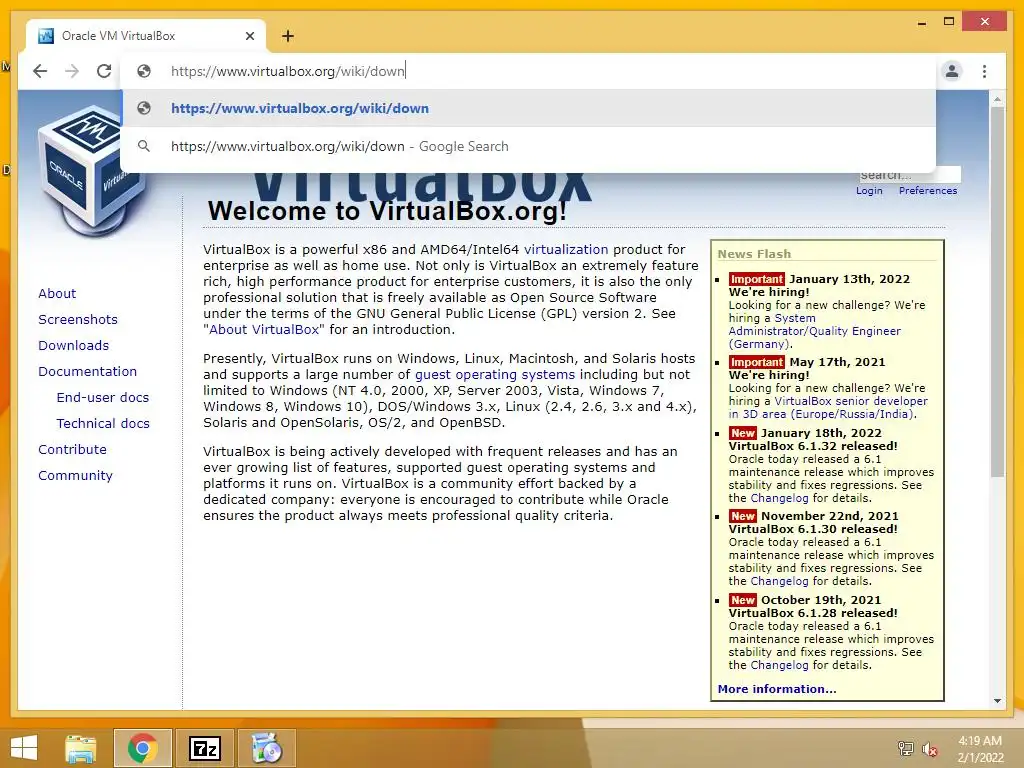Open Changelog link for 6.1.30 release
Image resolution: width=1024 pixels, height=768 pixels.
(779, 581)
